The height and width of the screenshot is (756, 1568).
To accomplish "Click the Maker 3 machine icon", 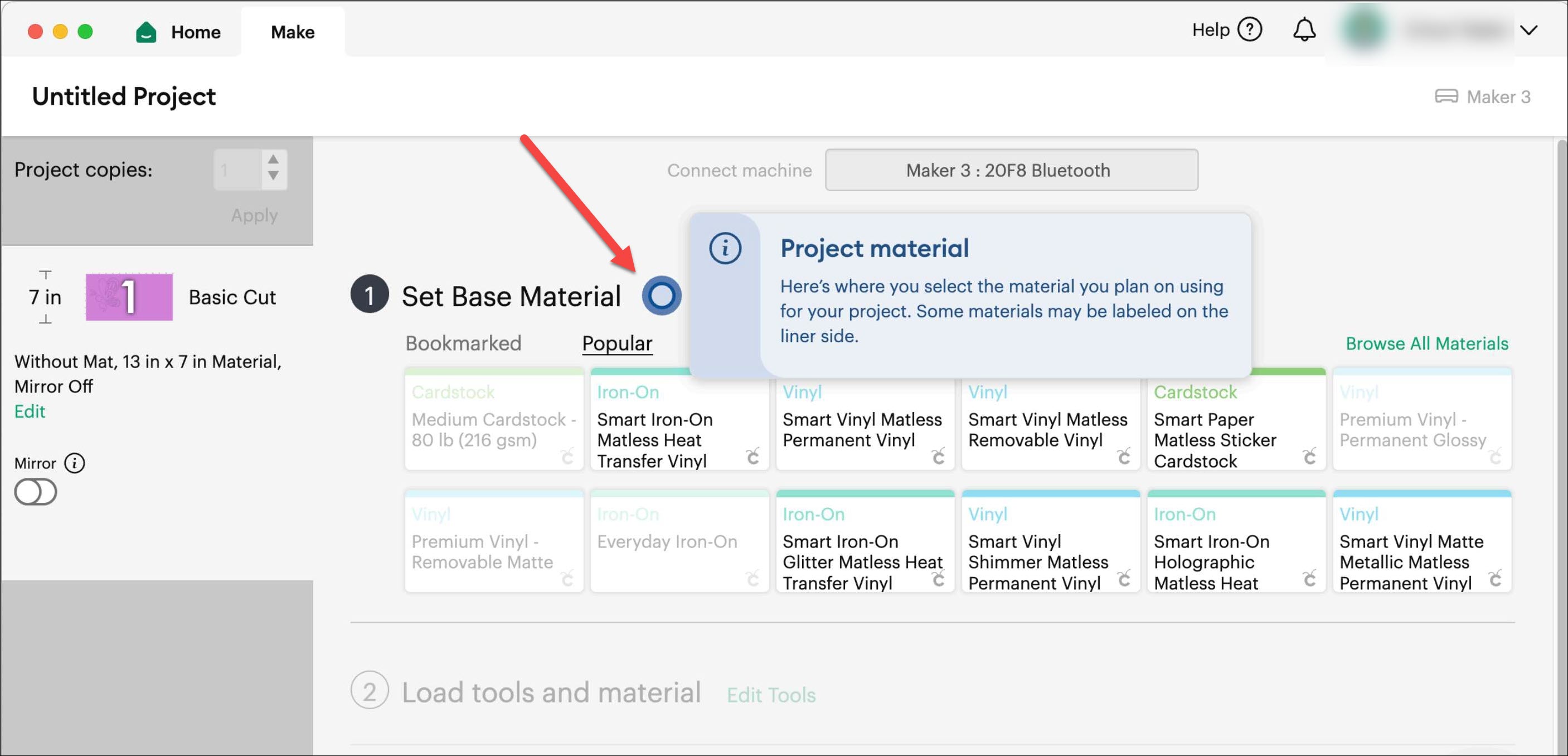I will pyautogui.click(x=1446, y=96).
